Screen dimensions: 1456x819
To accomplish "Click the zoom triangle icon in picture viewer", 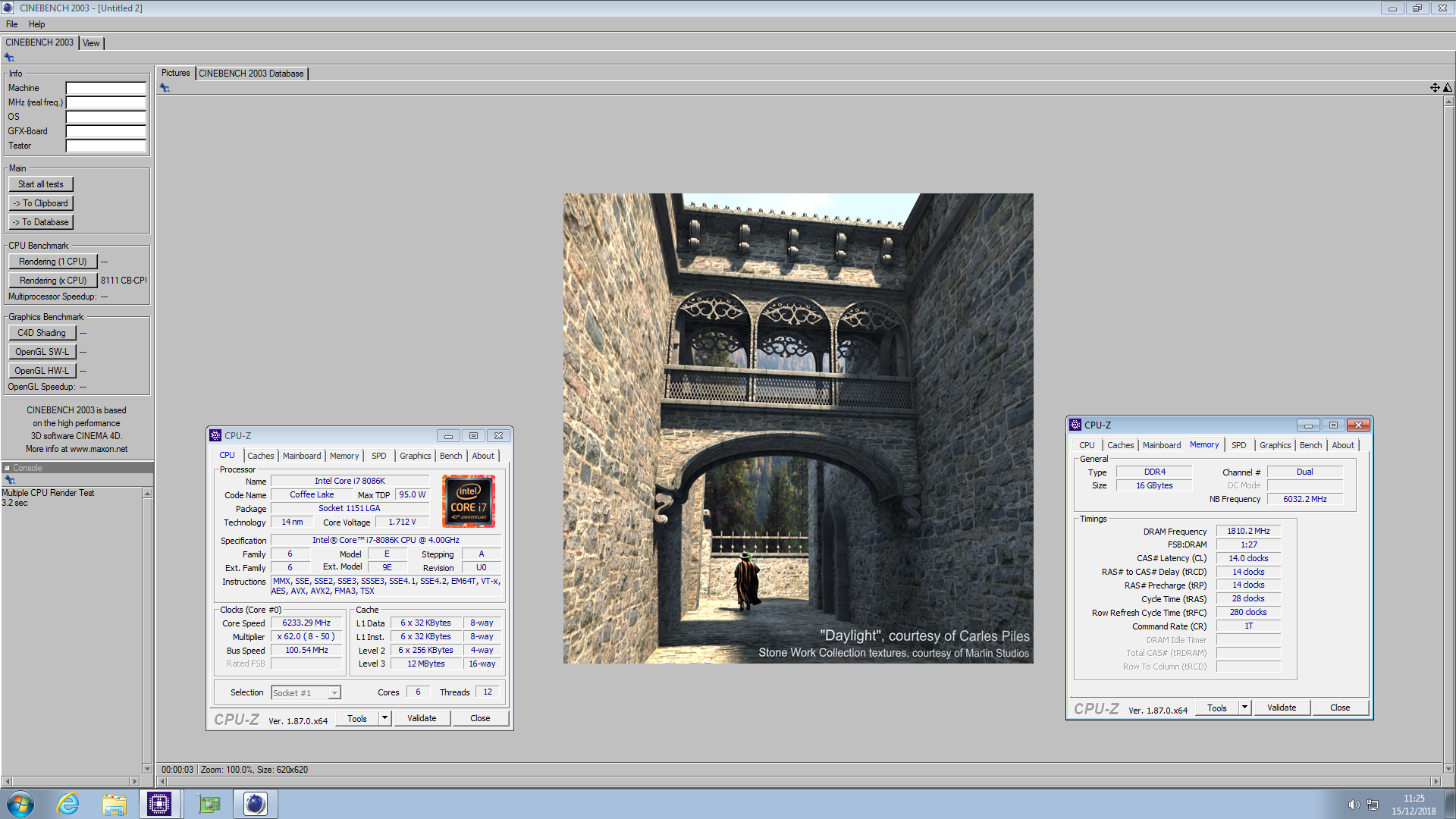I will 1448,88.
